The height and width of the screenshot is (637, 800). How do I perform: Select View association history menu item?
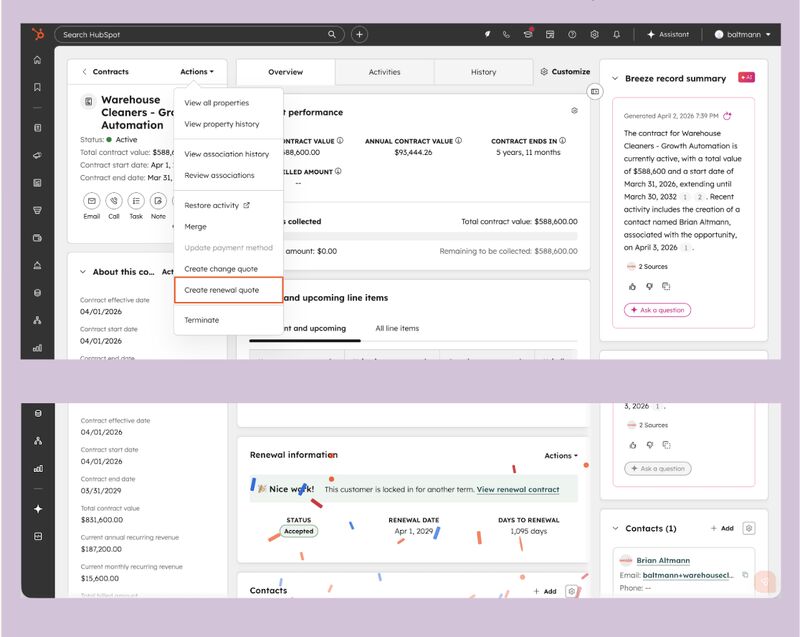(x=227, y=154)
